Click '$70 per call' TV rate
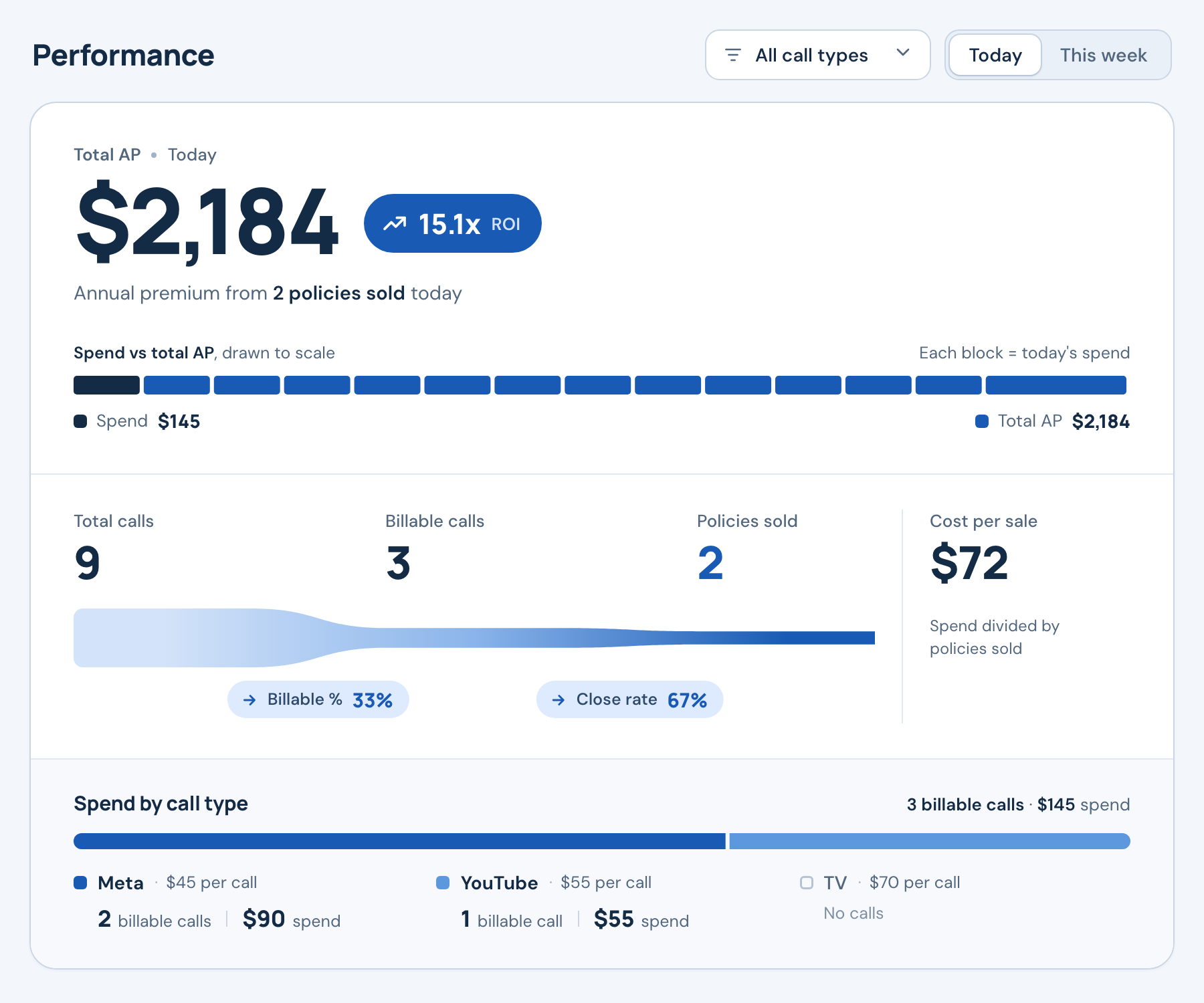 click(x=914, y=883)
